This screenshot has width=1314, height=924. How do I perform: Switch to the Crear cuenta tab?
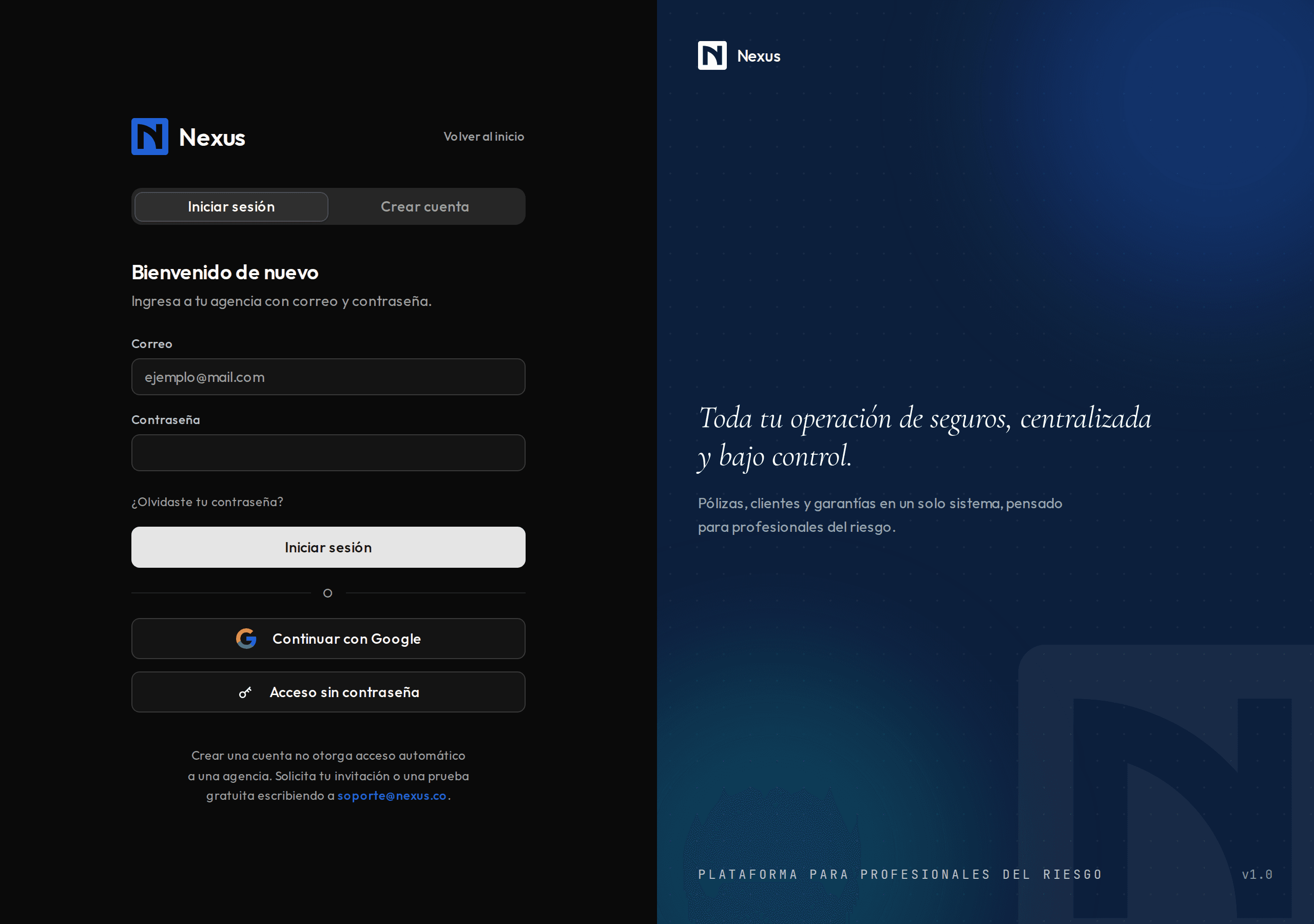424,207
